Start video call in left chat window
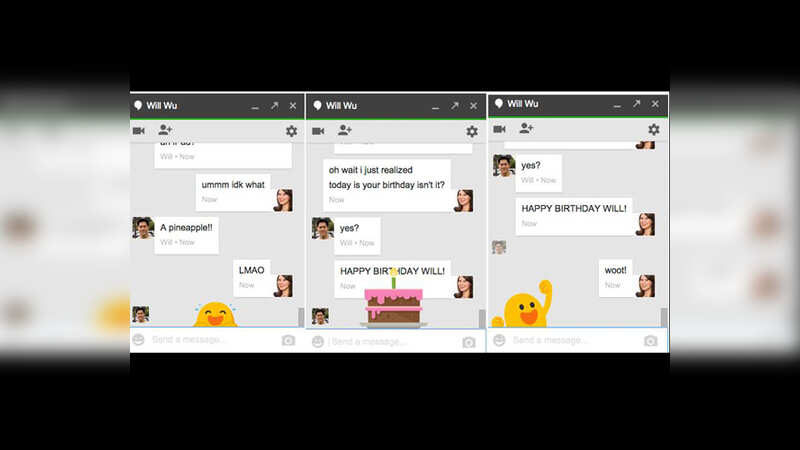The image size is (800, 450). 138,131
